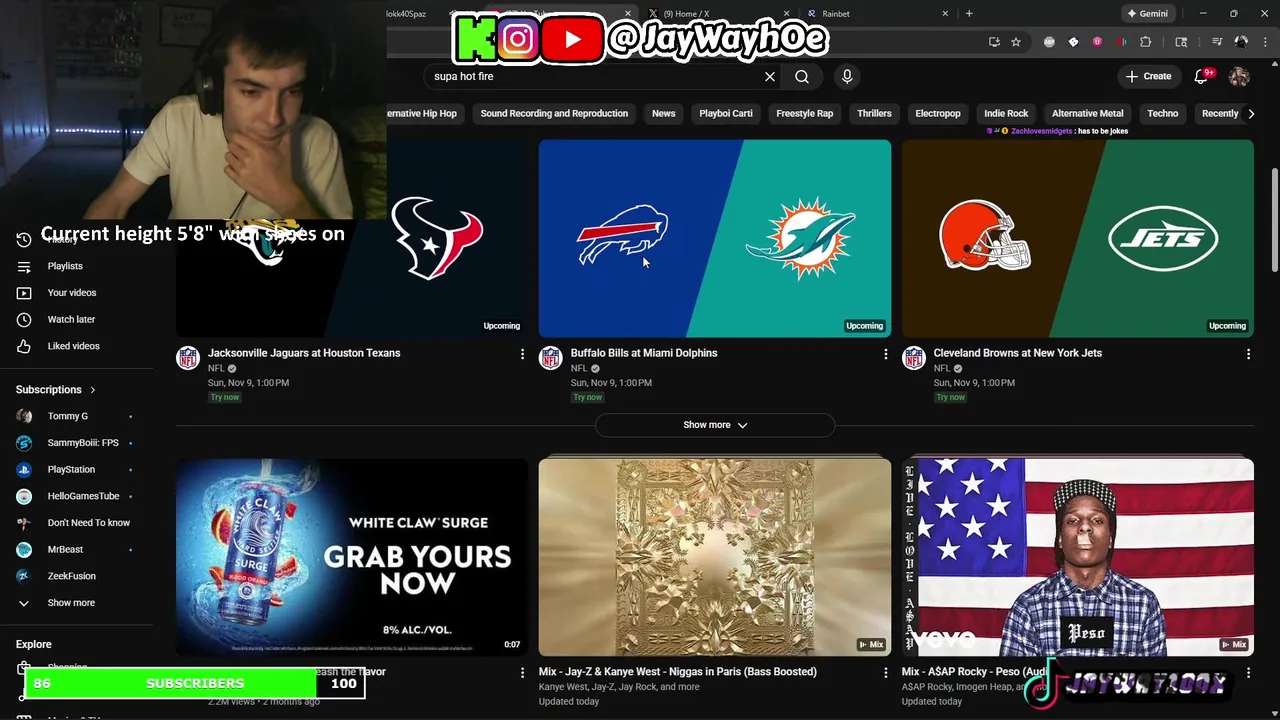Image resolution: width=1280 pixels, height=720 pixels.
Task: Clear the search box with the X icon
Action: click(x=770, y=76)
